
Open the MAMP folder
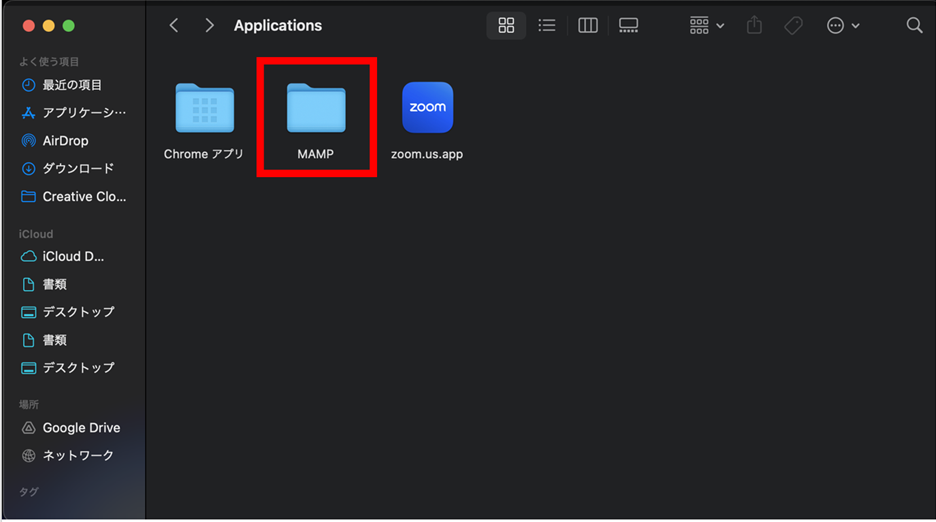316,110
